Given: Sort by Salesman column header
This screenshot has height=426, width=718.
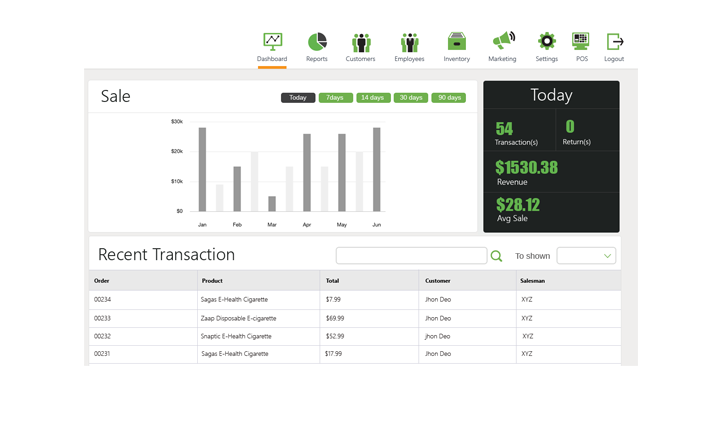Looking at the screenshot, I should click(x=533, y=281).
